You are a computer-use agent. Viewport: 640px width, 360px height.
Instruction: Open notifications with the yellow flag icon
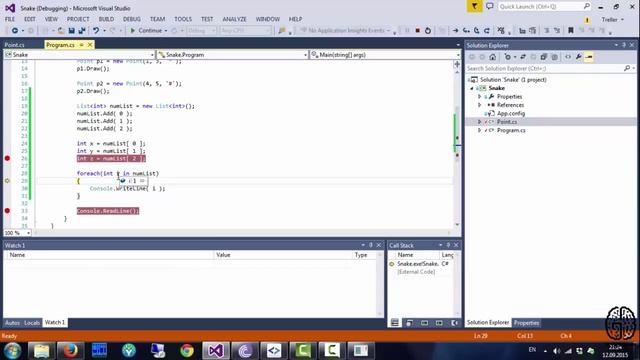[474, 7]
